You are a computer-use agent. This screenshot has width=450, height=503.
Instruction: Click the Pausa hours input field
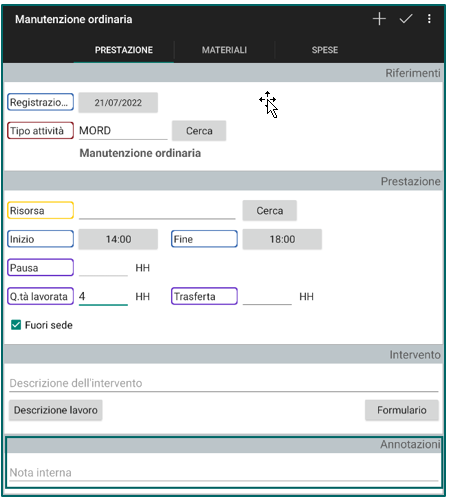pos(103,268)
